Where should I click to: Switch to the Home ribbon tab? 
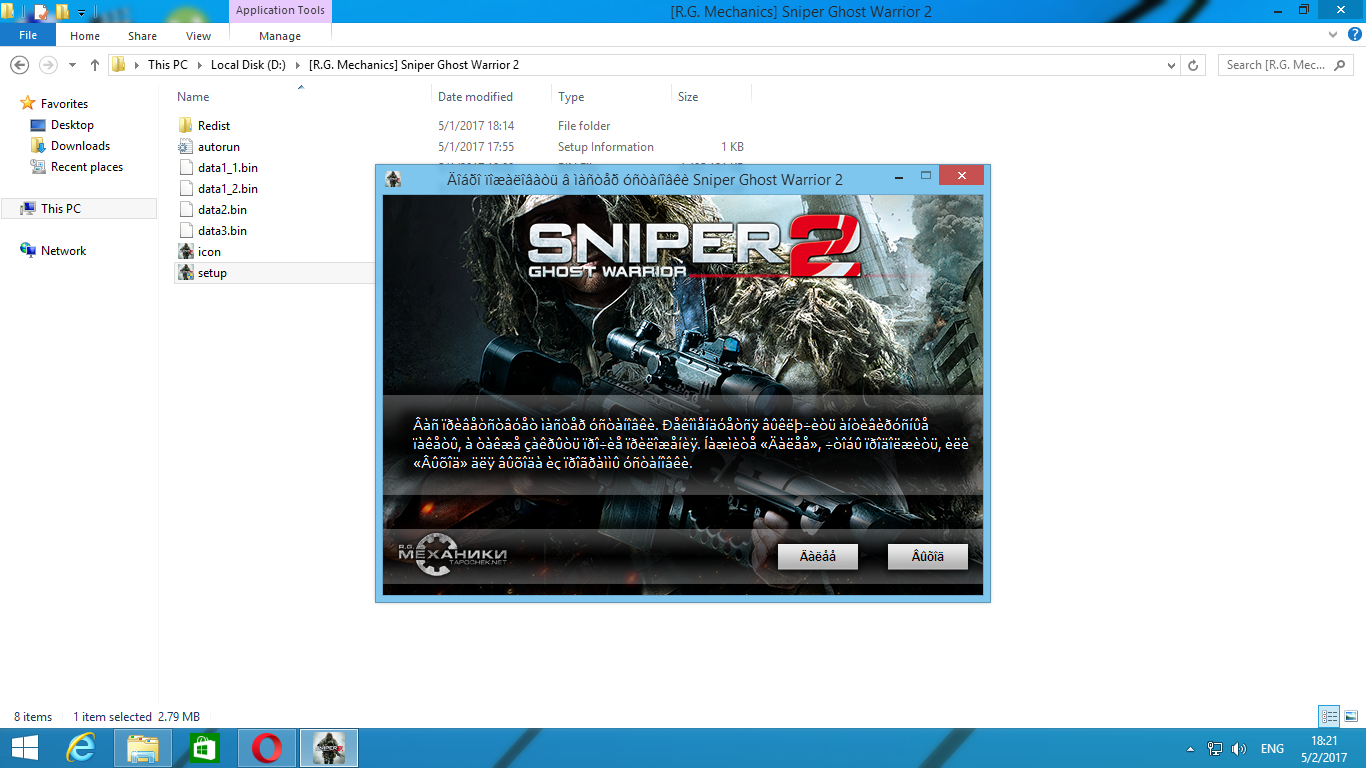point(85,36)
